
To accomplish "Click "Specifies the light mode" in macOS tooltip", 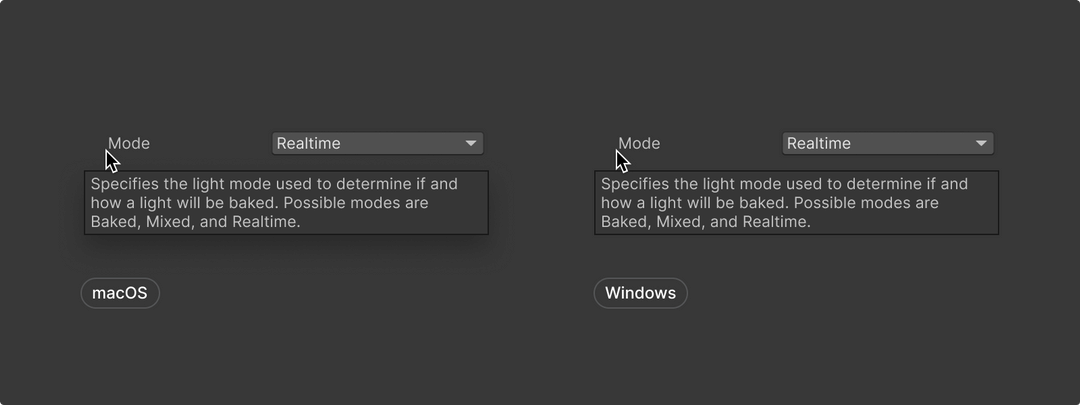I will click(180, 184).
